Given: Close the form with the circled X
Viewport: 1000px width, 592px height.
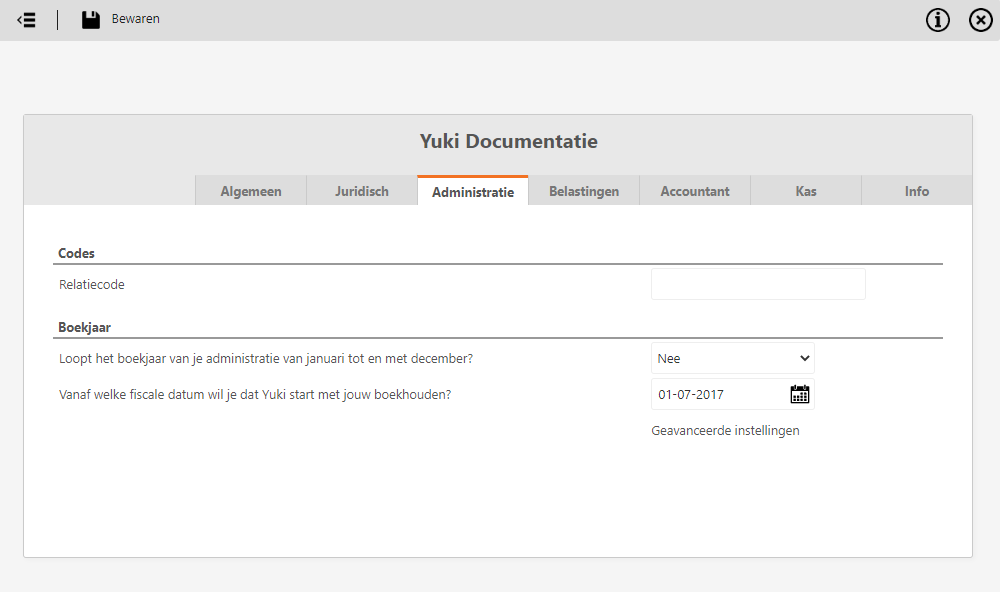Looking at the screenshot, I should [x=980, y=20].
